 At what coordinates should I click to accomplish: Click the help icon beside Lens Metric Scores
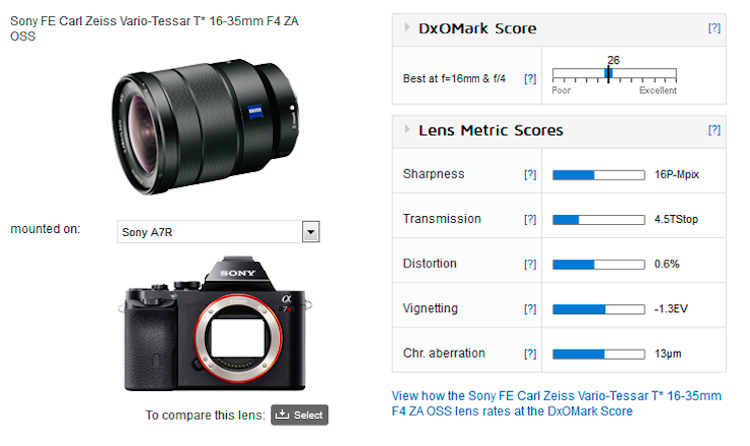coord(714,130)
